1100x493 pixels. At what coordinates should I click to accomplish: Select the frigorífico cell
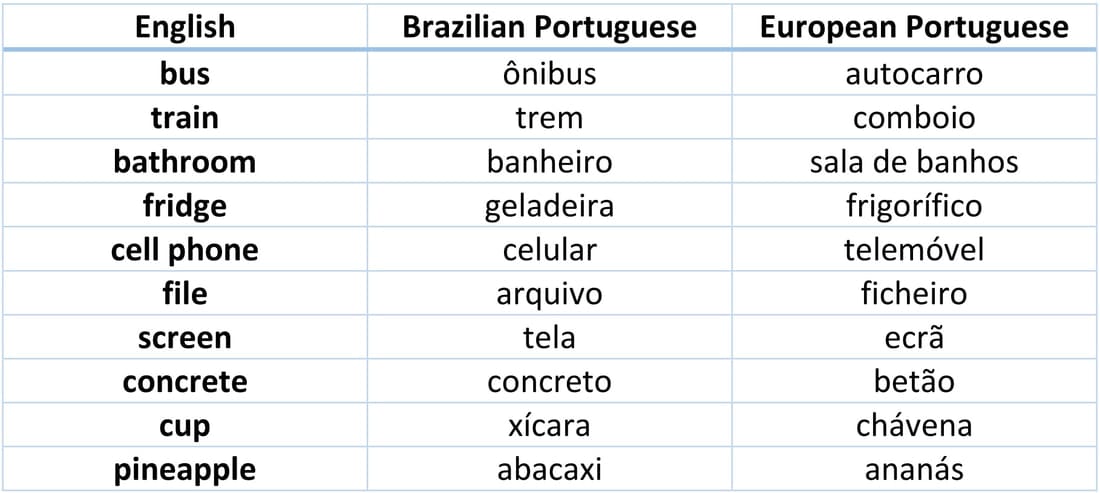pos(914,206)
